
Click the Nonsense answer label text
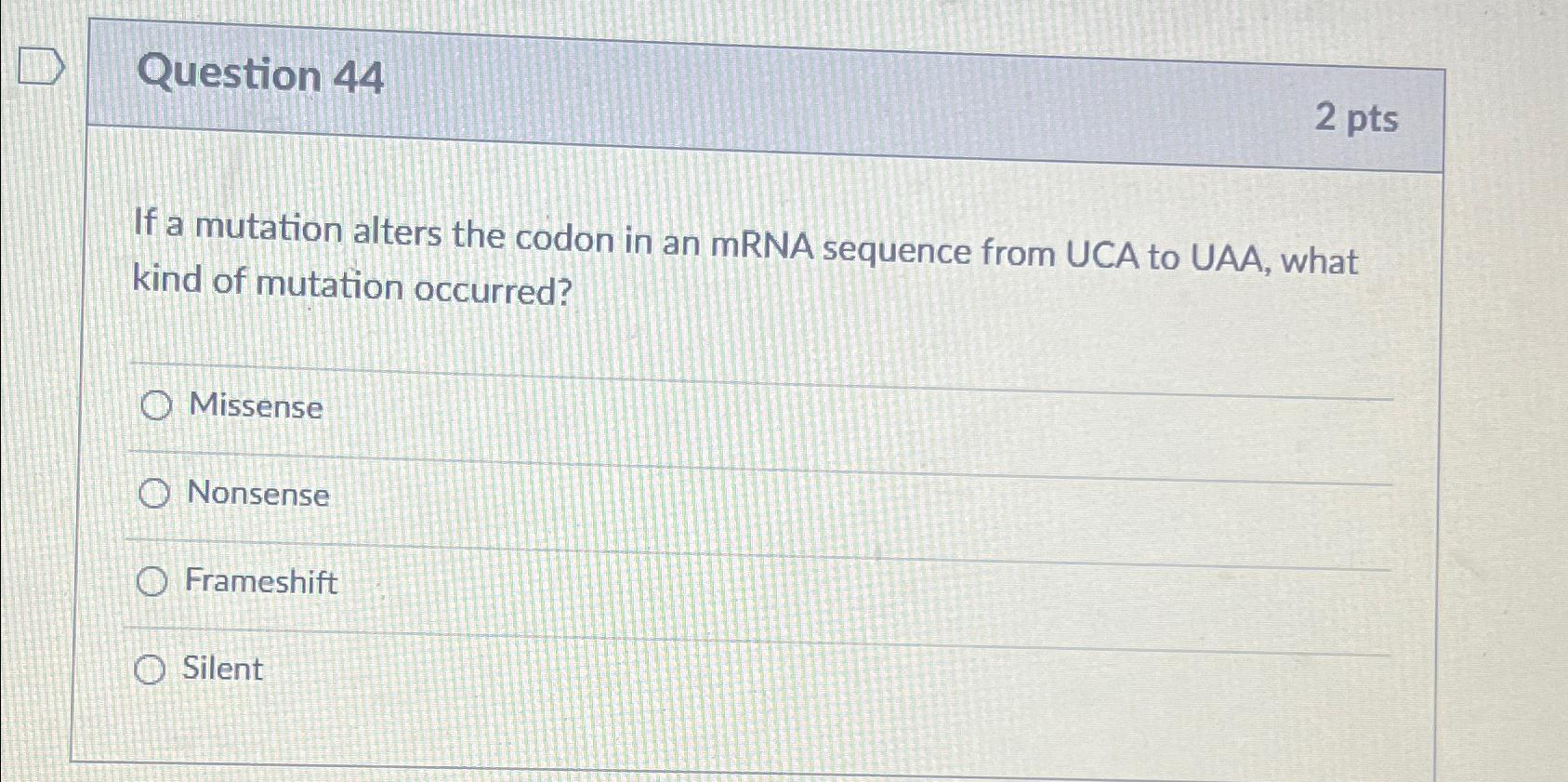[257, 495]
